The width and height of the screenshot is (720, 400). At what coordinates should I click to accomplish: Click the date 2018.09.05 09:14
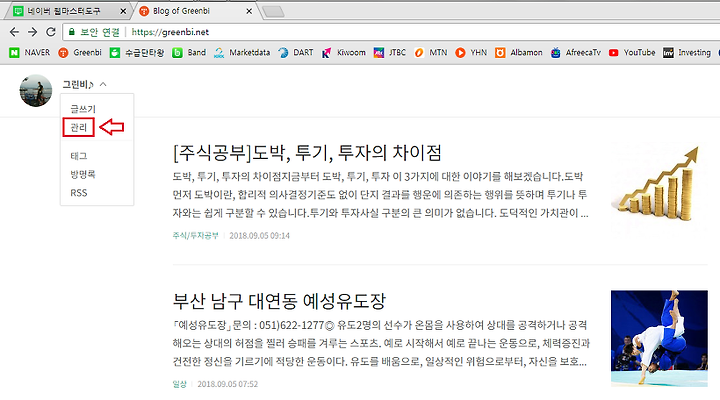(259, 236)
